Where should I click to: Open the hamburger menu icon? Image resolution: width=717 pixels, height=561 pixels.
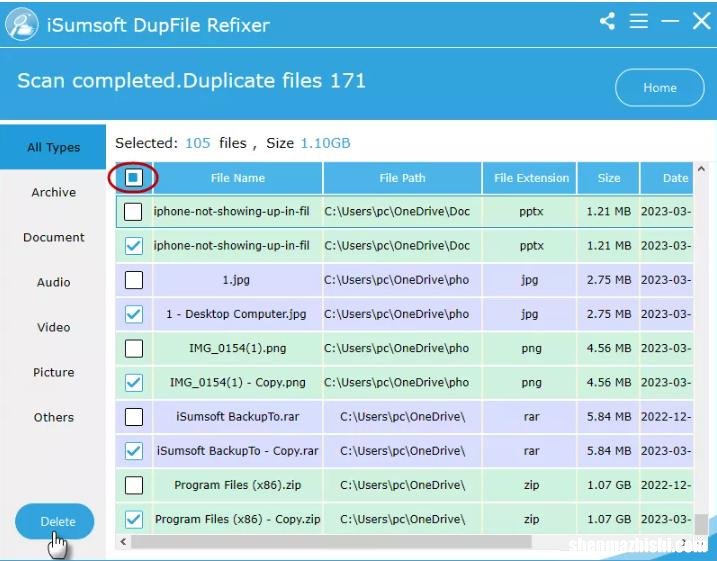pyautogui.click(x=638, y=21)
